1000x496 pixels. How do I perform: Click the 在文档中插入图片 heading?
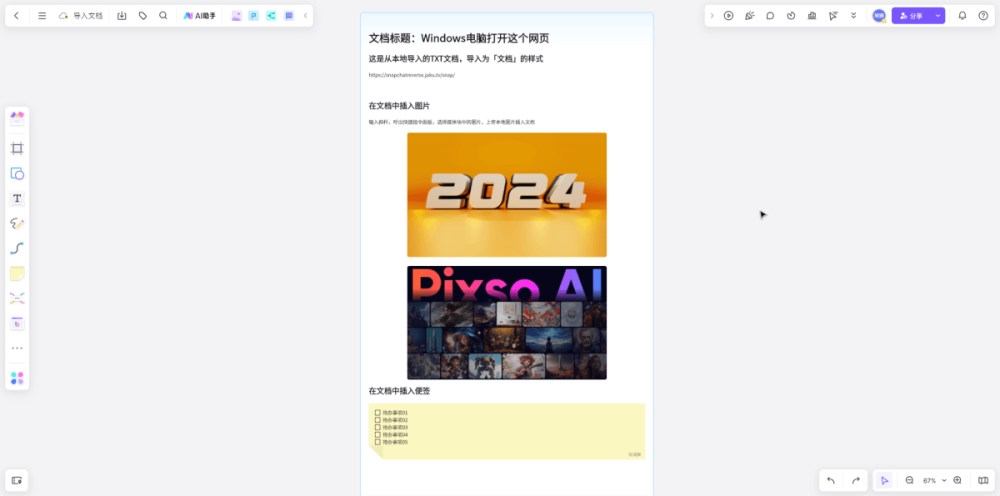(399, 106)
